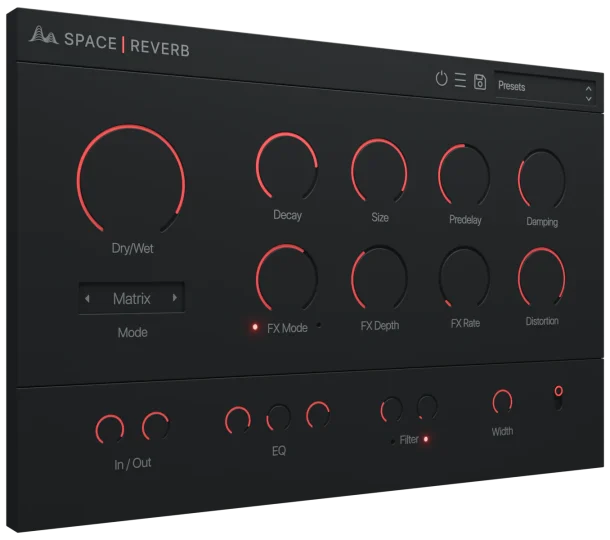Click the Width knob
Viewport: 610px width, 540px height.
[502, 401]
